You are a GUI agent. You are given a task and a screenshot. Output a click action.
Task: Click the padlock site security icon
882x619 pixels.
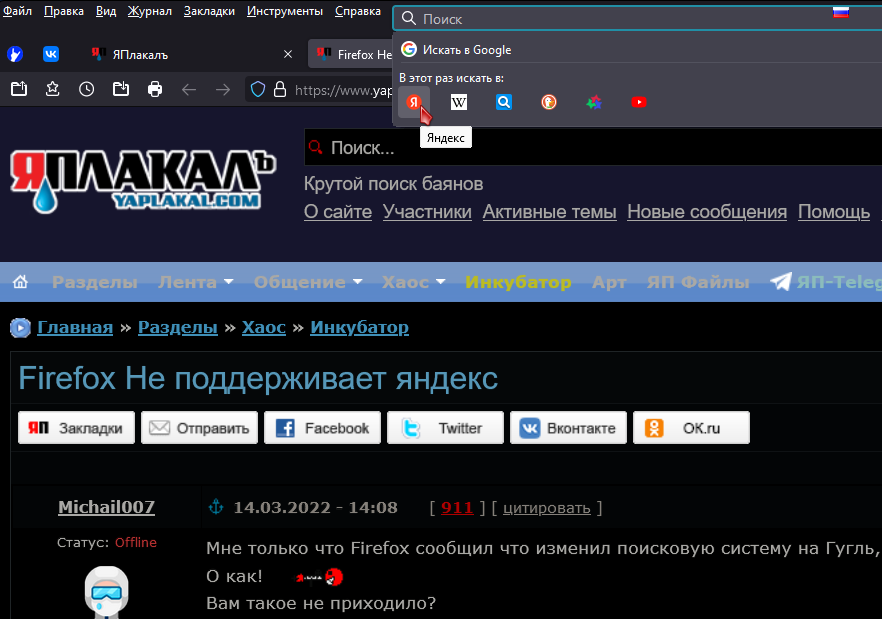pos(280,89)
